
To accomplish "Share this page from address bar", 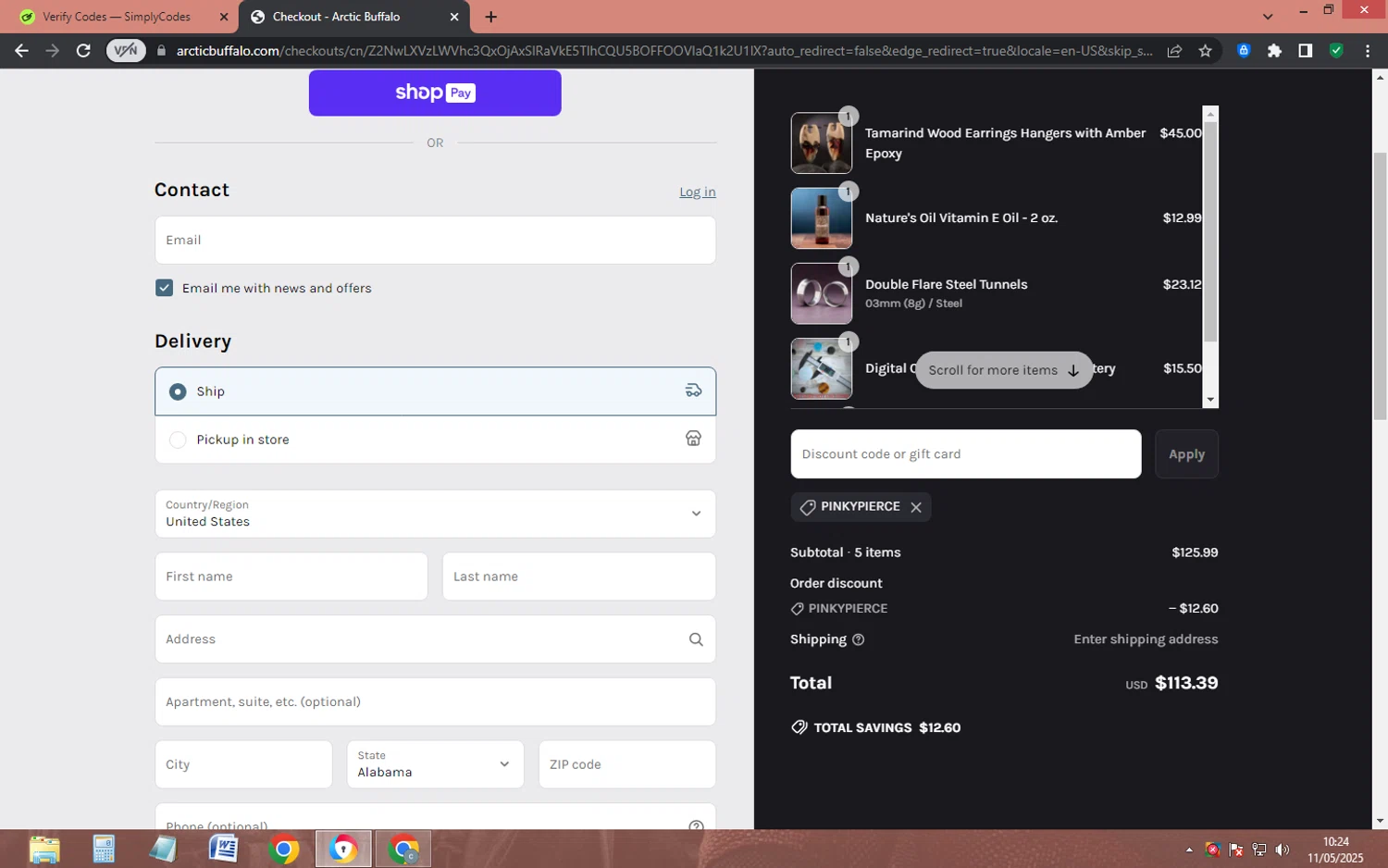I will pos(1174,51).
